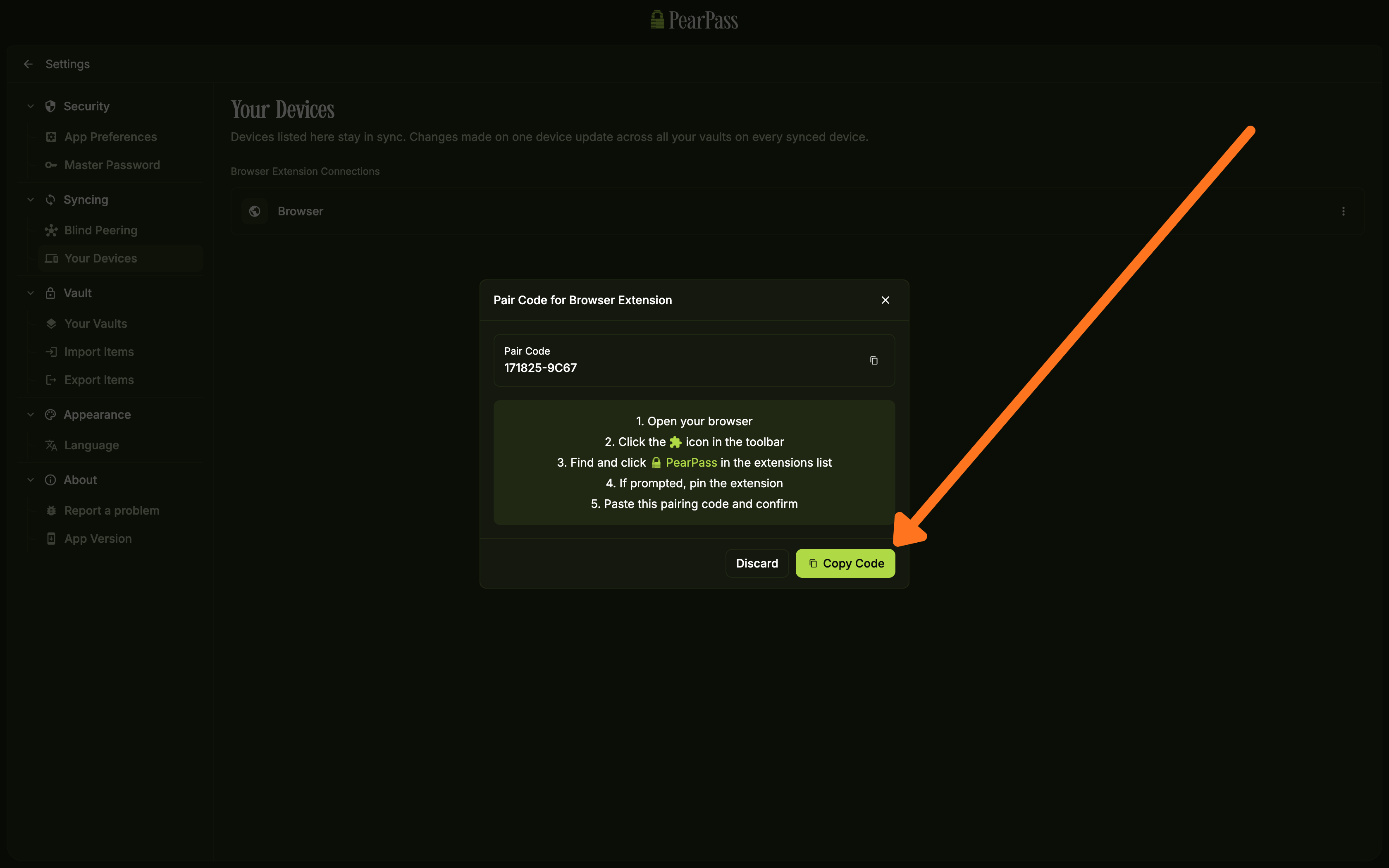Click the Discard button
This screenshot has height=868, width=1389.
(757, 563)
